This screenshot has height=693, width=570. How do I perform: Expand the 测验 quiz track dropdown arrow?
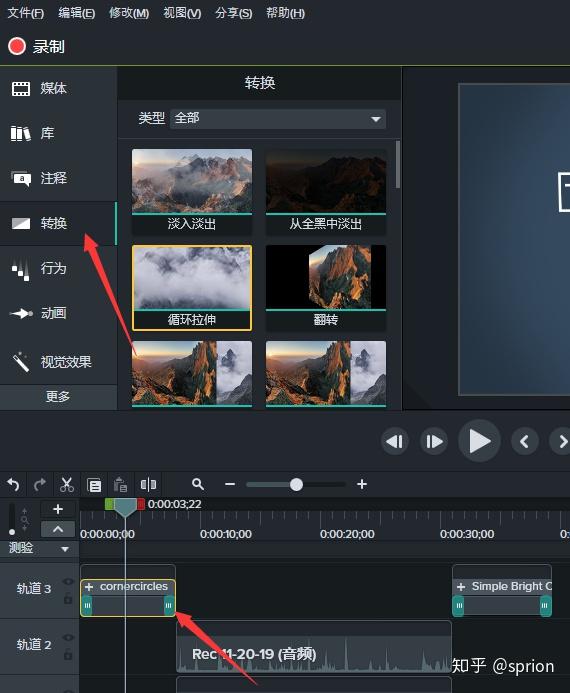click(65, 549)
